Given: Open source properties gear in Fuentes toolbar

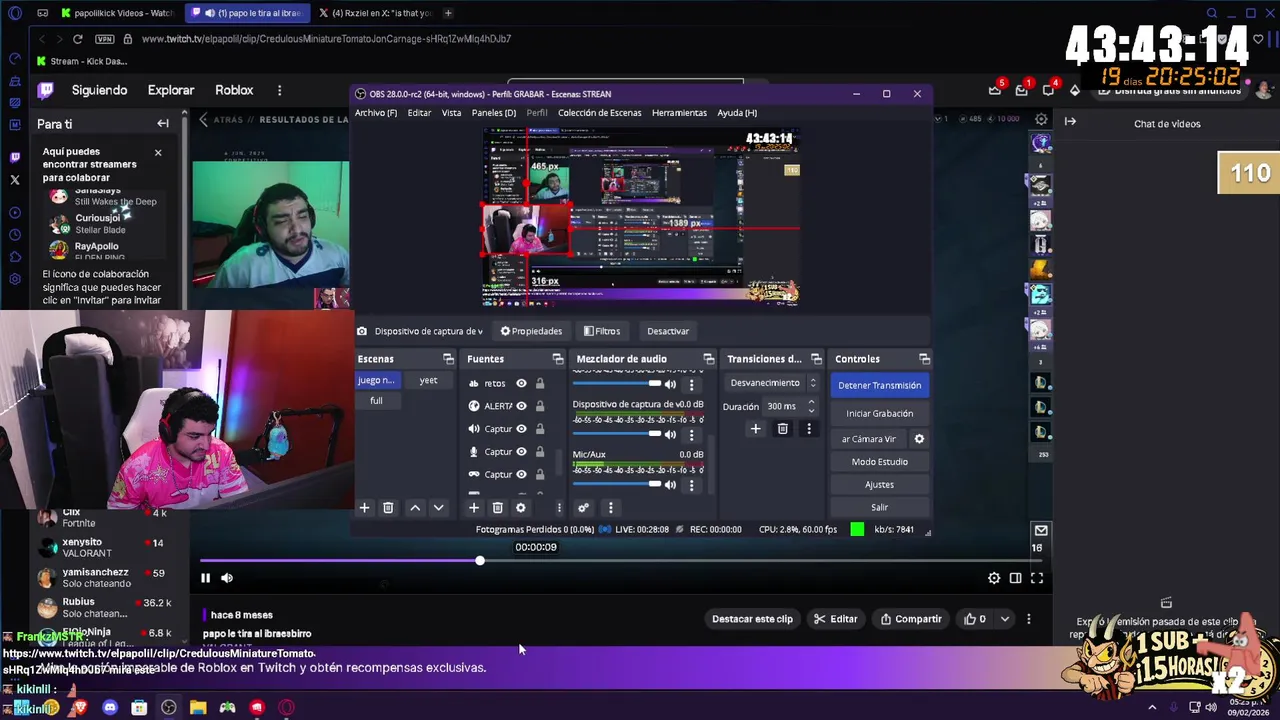Looking at the screenshot, I should [x=520, y=508].
